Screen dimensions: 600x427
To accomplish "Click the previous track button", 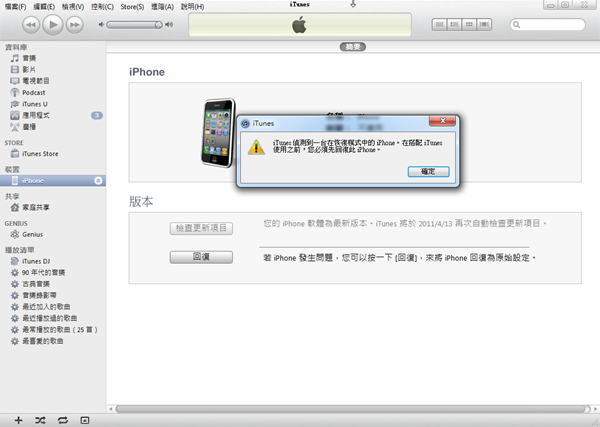I will pos(31,25).
